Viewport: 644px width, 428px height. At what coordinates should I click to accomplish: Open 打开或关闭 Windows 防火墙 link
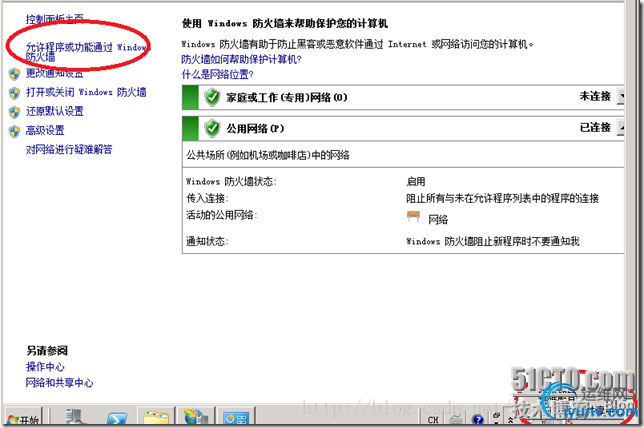[x=86, y=92]
